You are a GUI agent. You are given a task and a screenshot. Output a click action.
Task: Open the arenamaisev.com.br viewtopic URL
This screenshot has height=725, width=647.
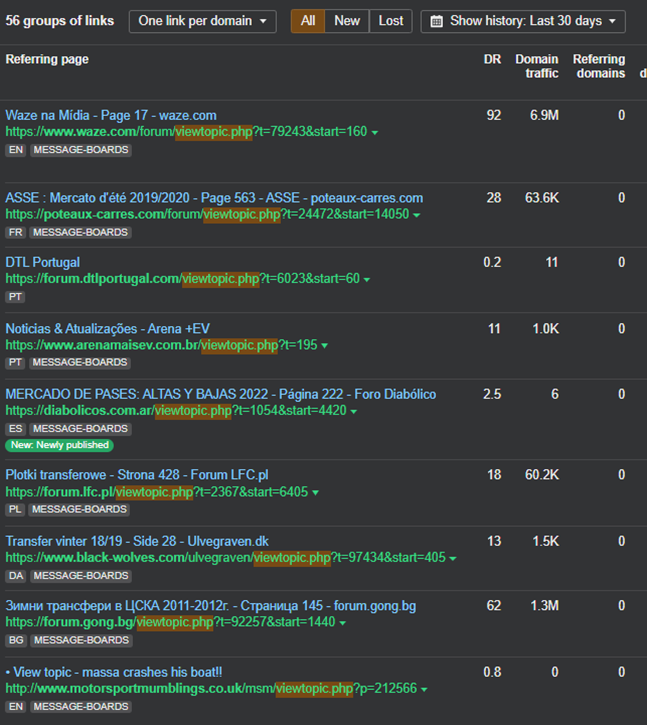pos(161,345)
